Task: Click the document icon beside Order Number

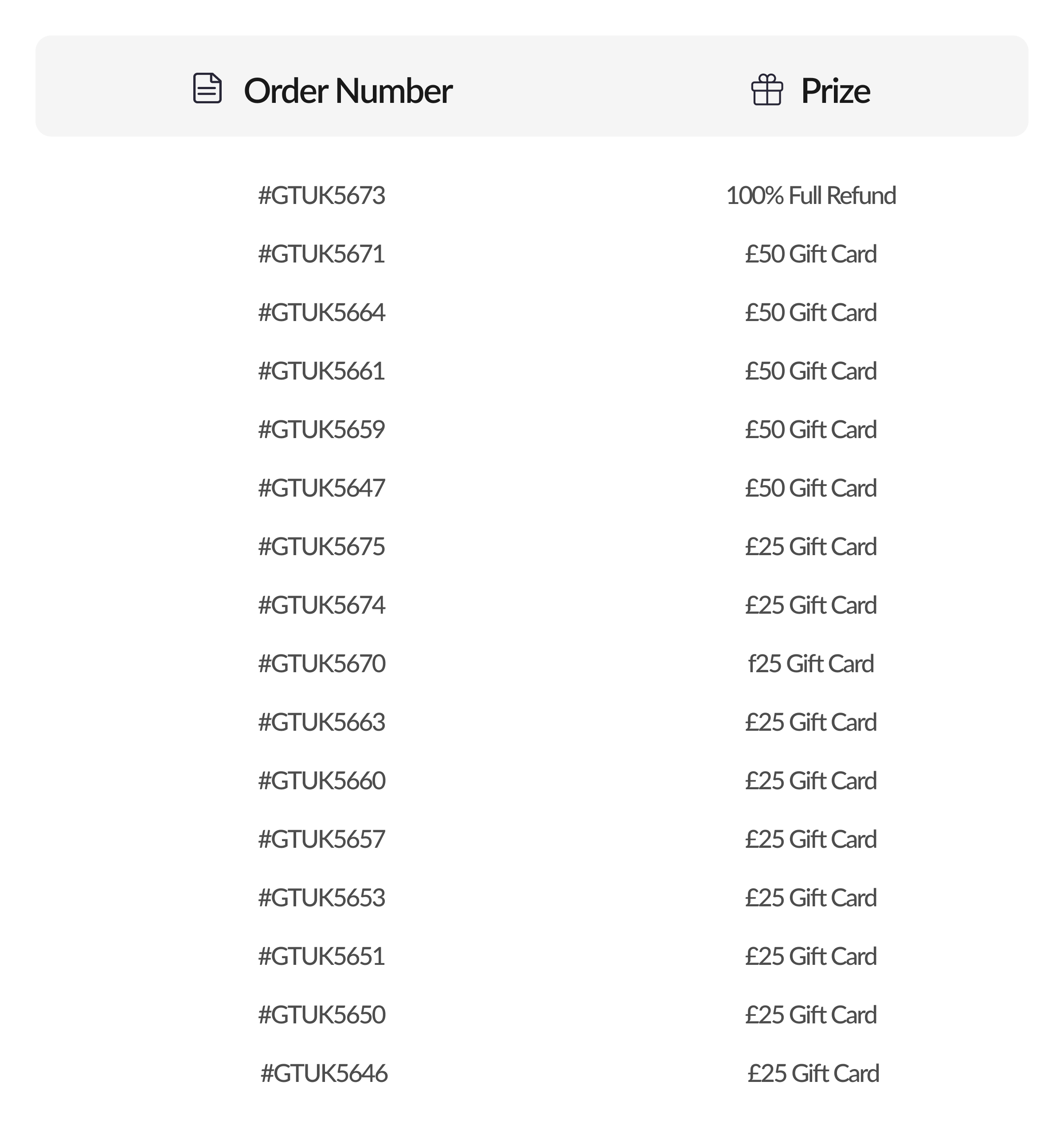Action: pos(207,89)
